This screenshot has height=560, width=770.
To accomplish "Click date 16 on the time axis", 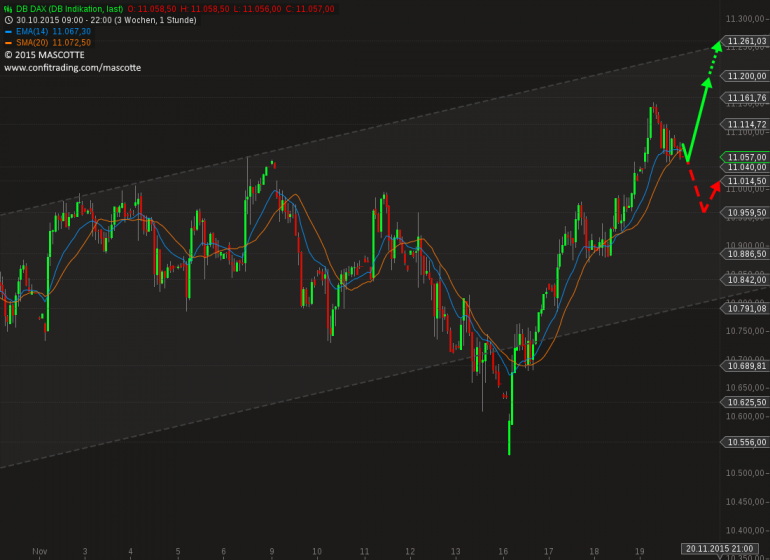I will click(x=503, y=551).
